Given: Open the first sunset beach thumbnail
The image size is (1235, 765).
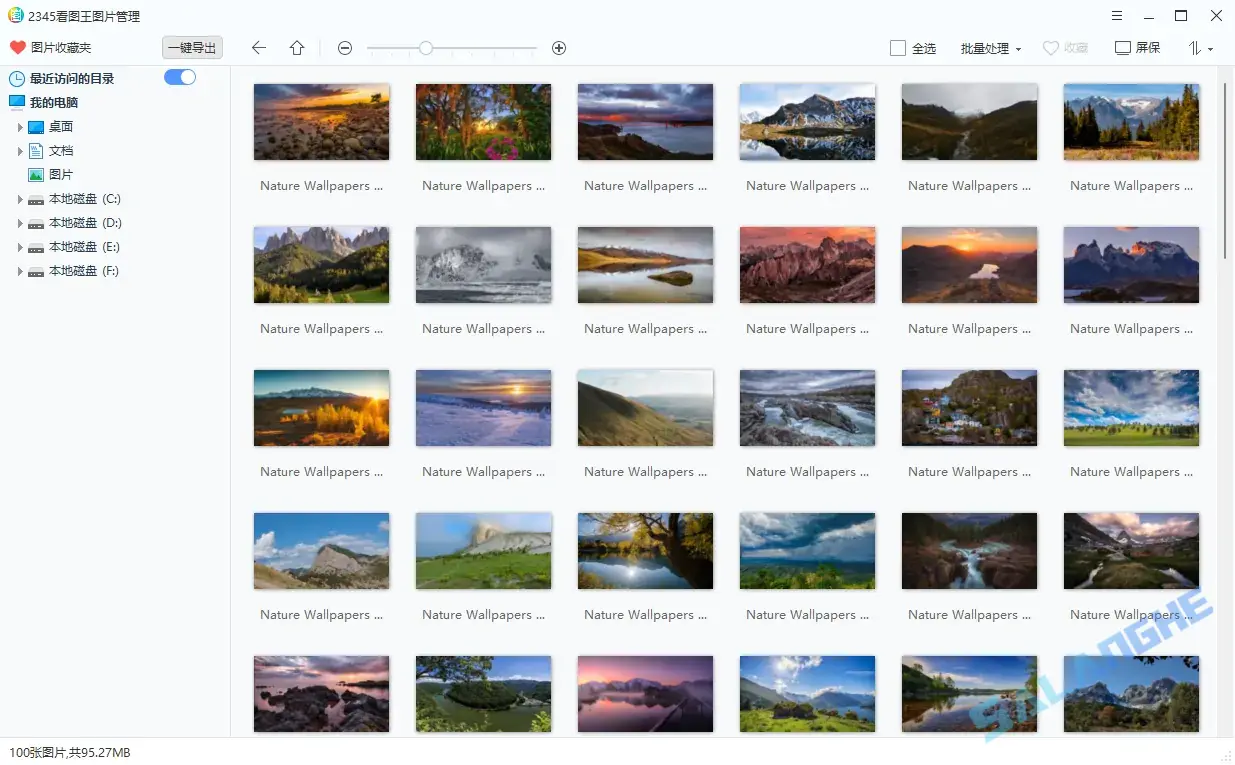Looking at the screenshot, I should (321, 122).
